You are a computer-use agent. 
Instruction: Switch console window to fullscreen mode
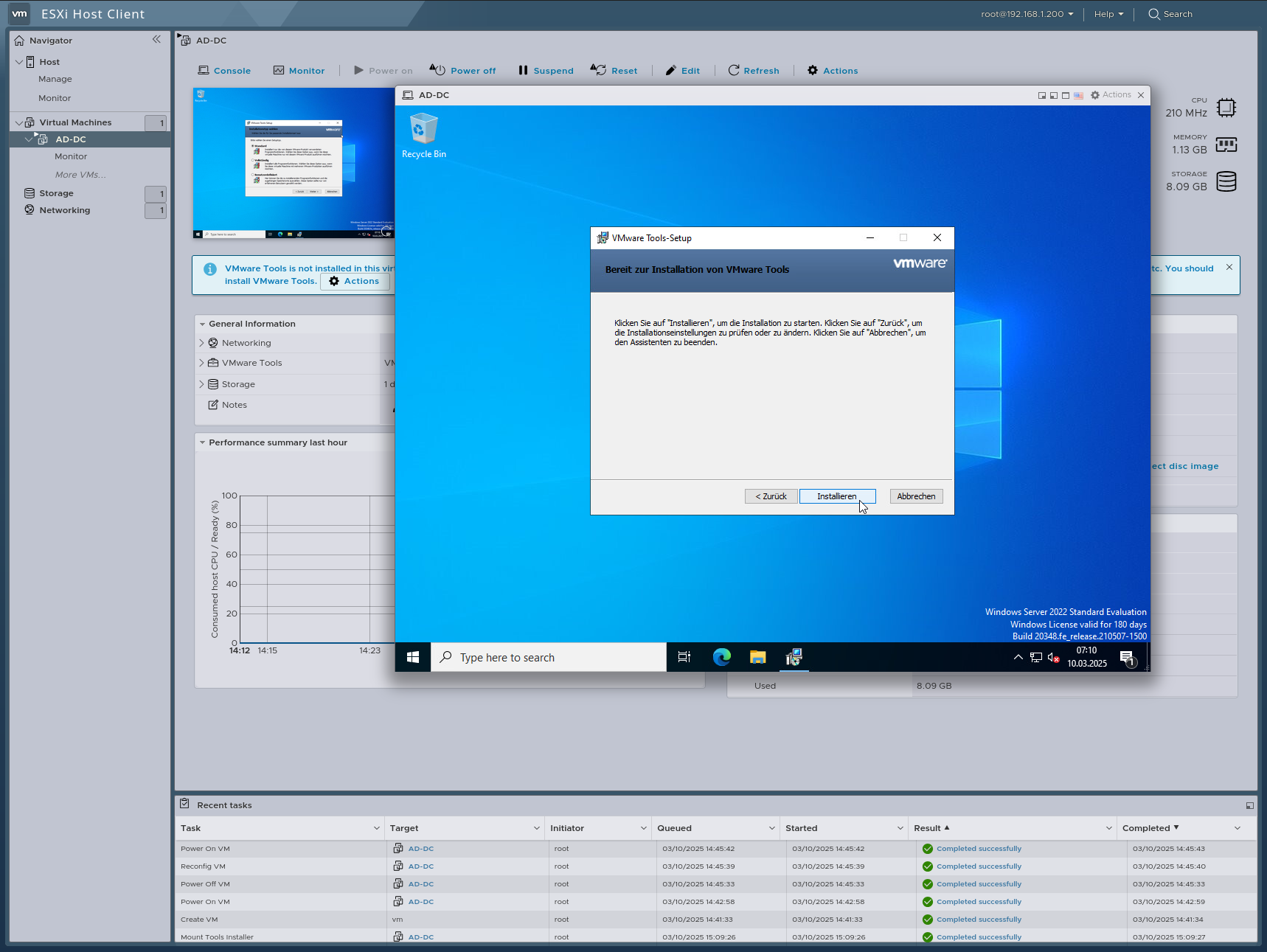click(1066, 95)
